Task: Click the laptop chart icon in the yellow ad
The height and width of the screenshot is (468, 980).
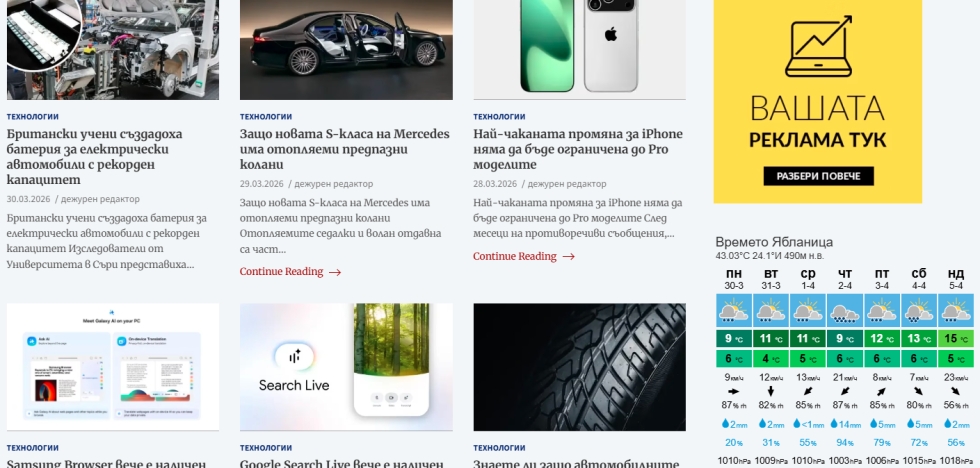Action: pyautogui.click(x=818, y=46)
